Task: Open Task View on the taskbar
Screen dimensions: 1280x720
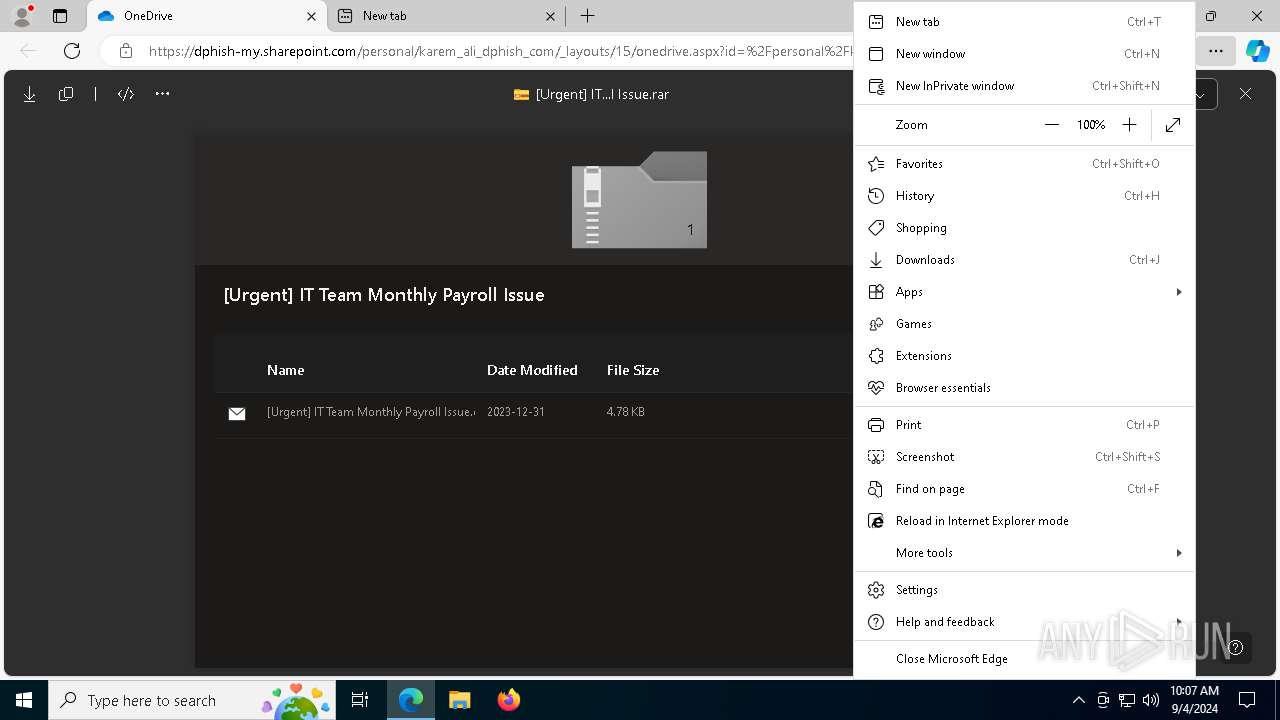Action: pyautogui.click(x=360, y=700)
